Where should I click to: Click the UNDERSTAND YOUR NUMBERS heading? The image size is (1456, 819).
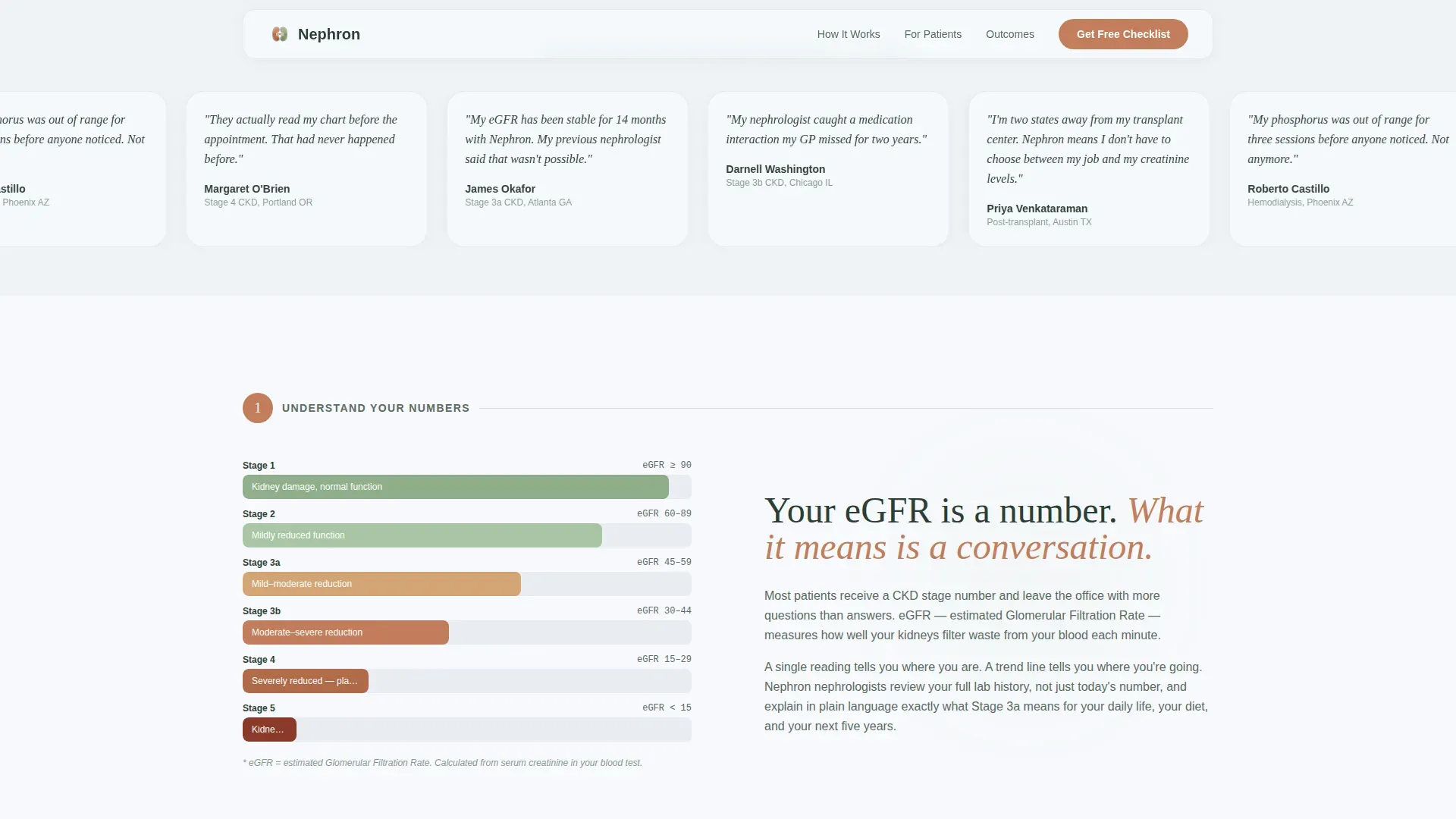pyautogui.click(x=375, y=408)
